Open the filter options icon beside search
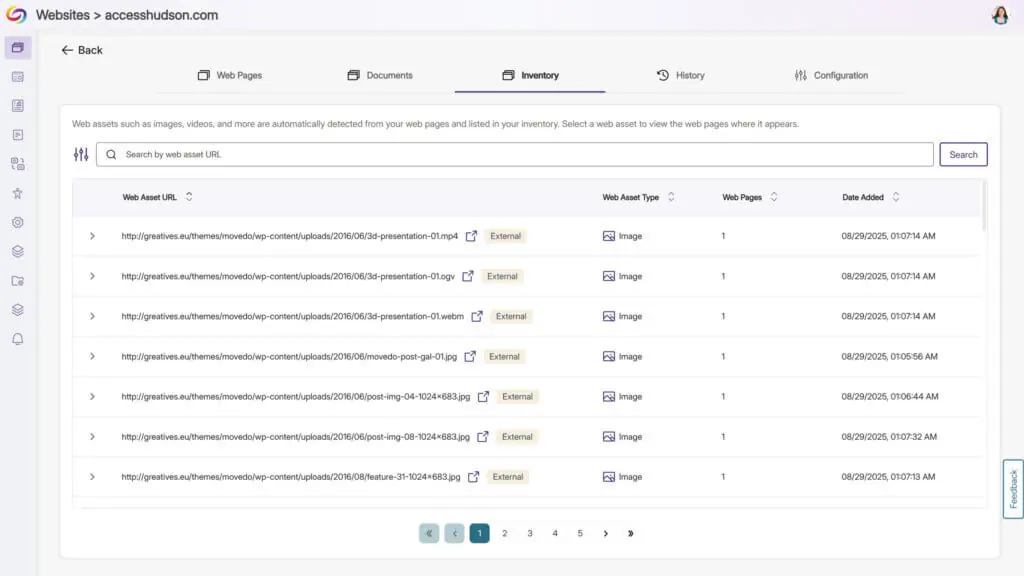This screenshot has width=1024, height=576. tap(81, 154)
